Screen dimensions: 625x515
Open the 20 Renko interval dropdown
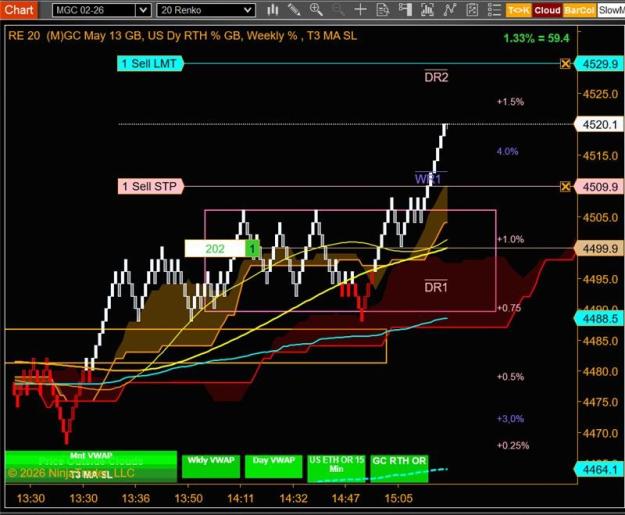click(206, 10)
